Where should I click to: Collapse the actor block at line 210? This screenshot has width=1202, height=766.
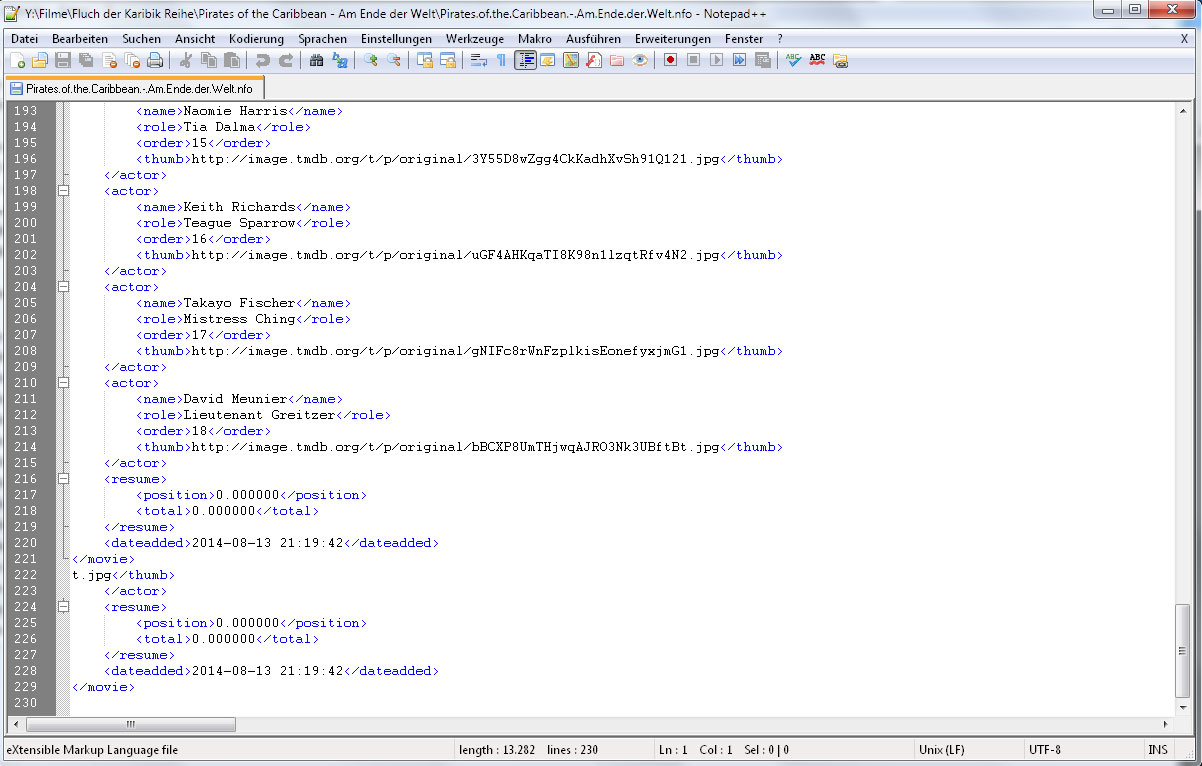(x=63, y=383)
